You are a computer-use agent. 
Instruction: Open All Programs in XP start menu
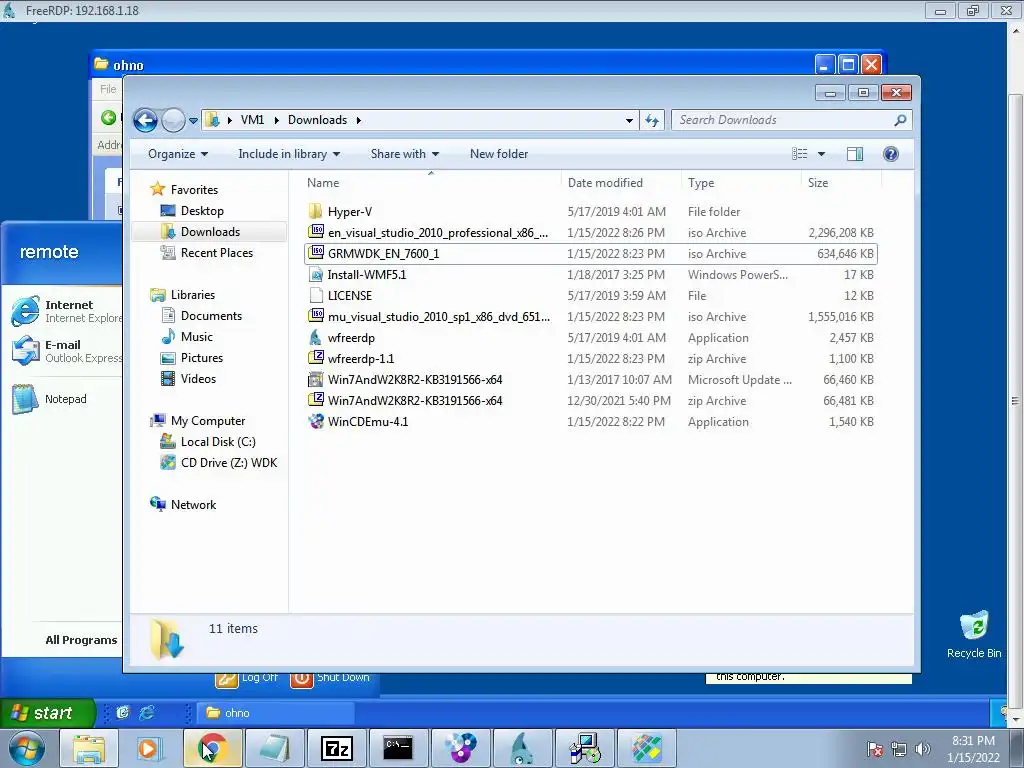tap(81, 640)
